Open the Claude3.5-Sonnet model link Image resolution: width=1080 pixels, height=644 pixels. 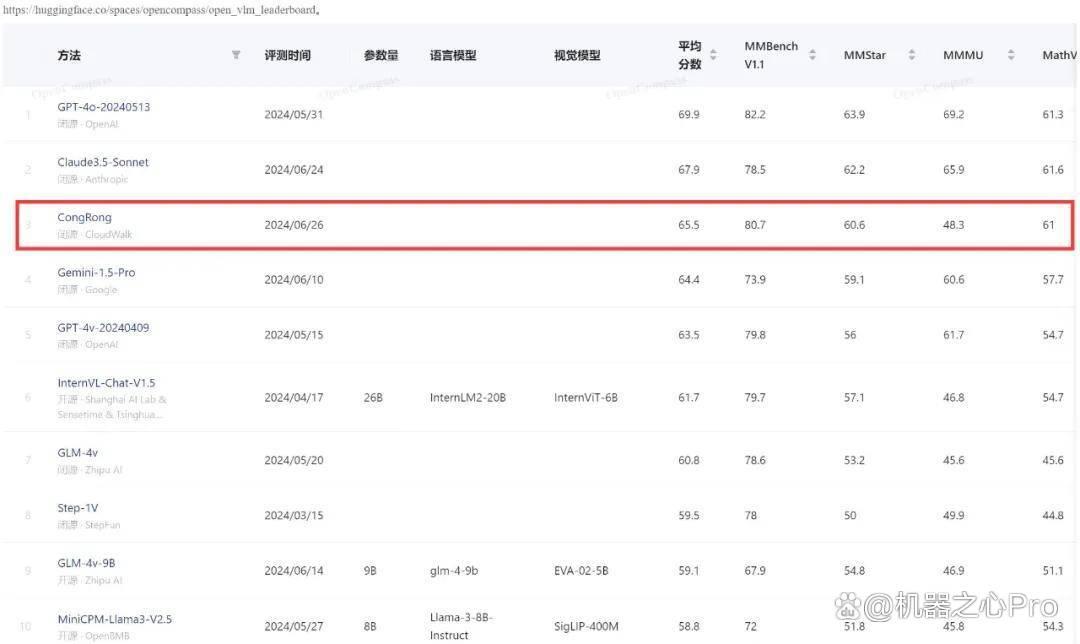pos(103,162)
